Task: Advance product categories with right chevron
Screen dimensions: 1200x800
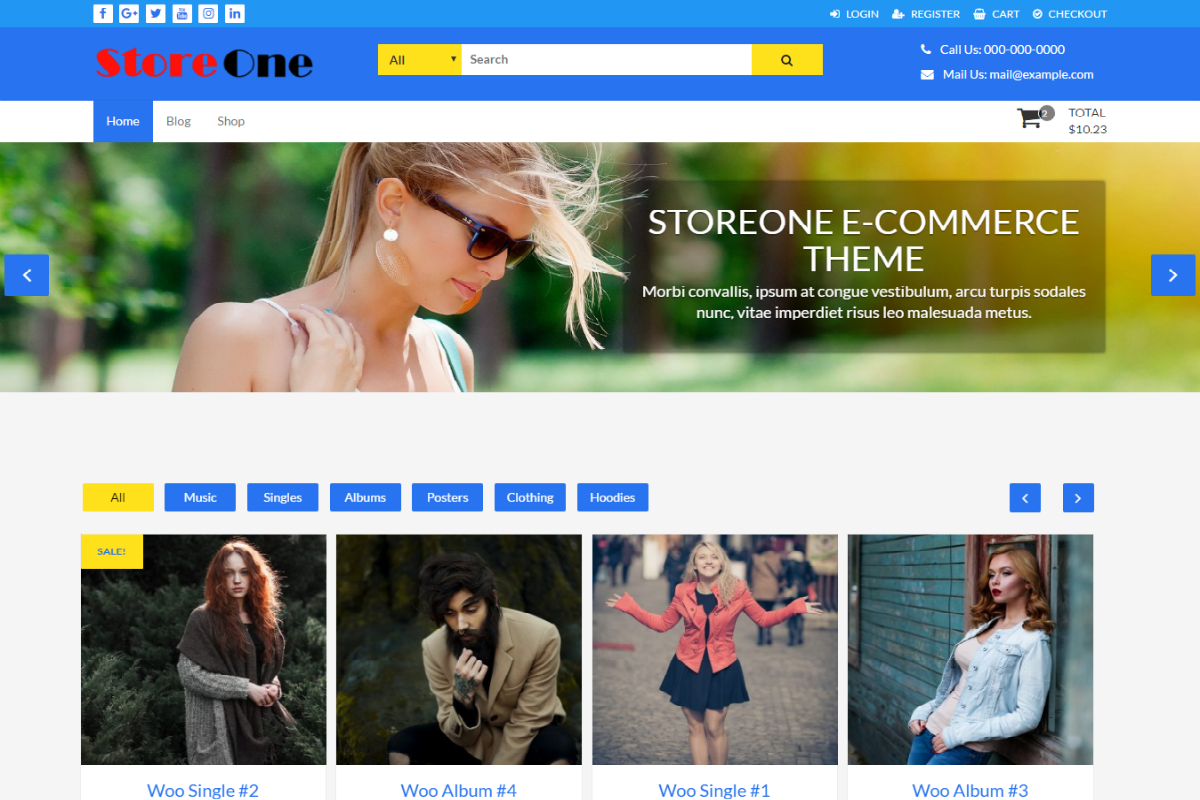Action: coord(1078,497)
